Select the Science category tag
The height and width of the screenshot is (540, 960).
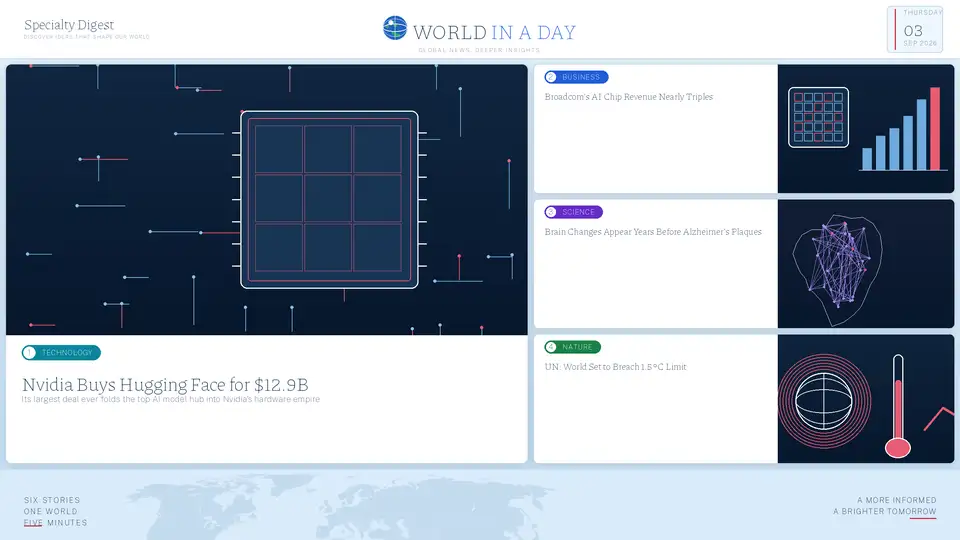[x=574, y=212]
